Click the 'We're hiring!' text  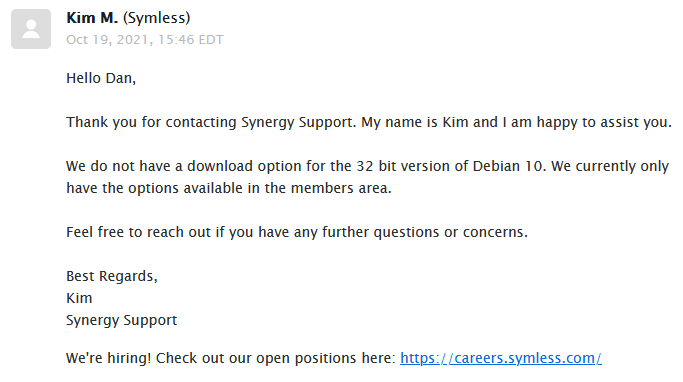click(108, 358)
